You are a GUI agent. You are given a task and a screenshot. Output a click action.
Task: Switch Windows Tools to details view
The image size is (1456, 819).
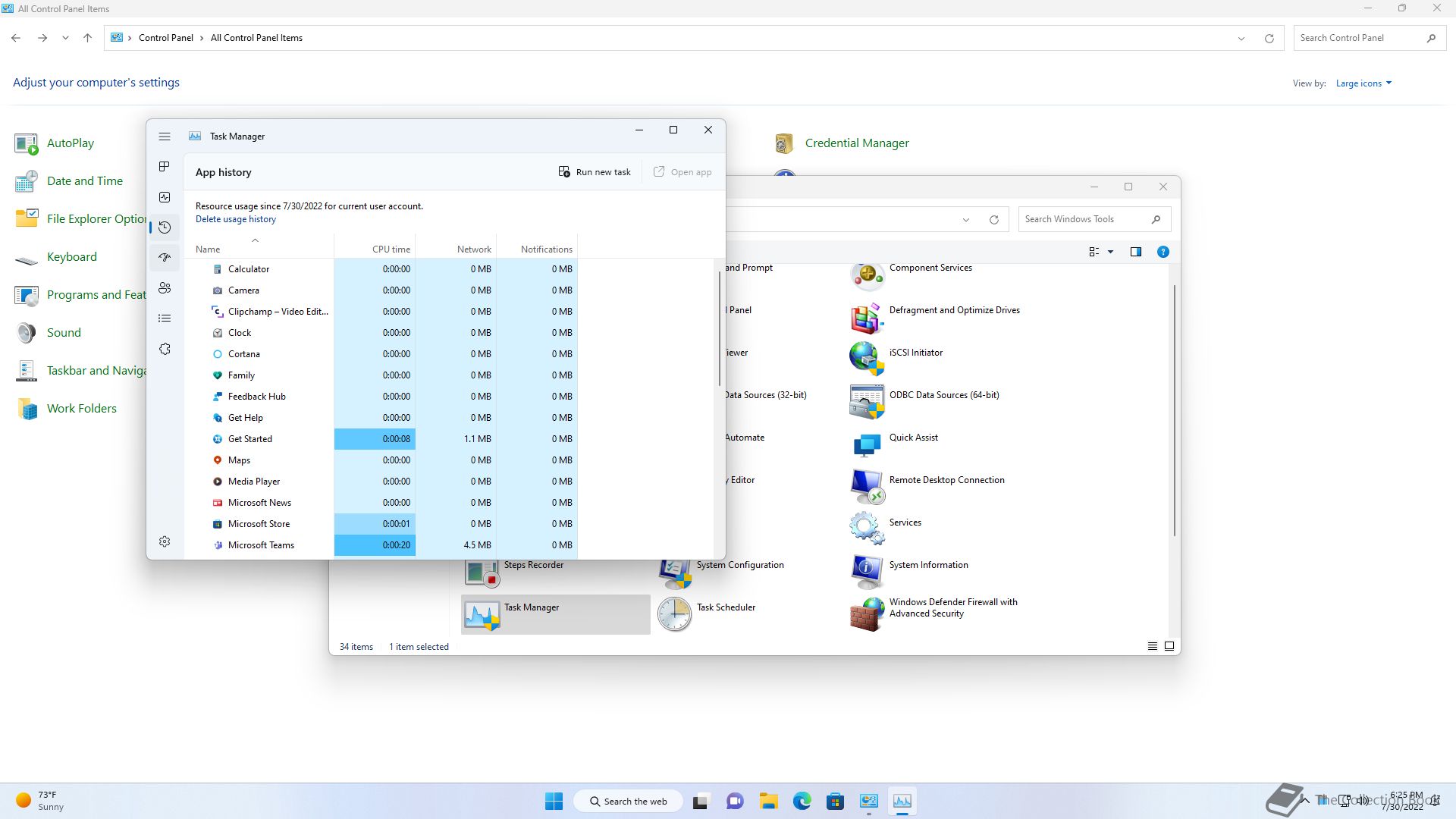1153,646
